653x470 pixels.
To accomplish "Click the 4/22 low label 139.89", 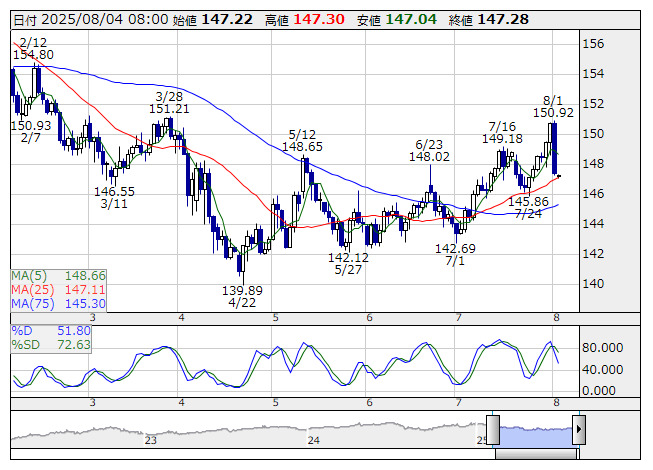I will pyautogui.click(x=241, y=290).
